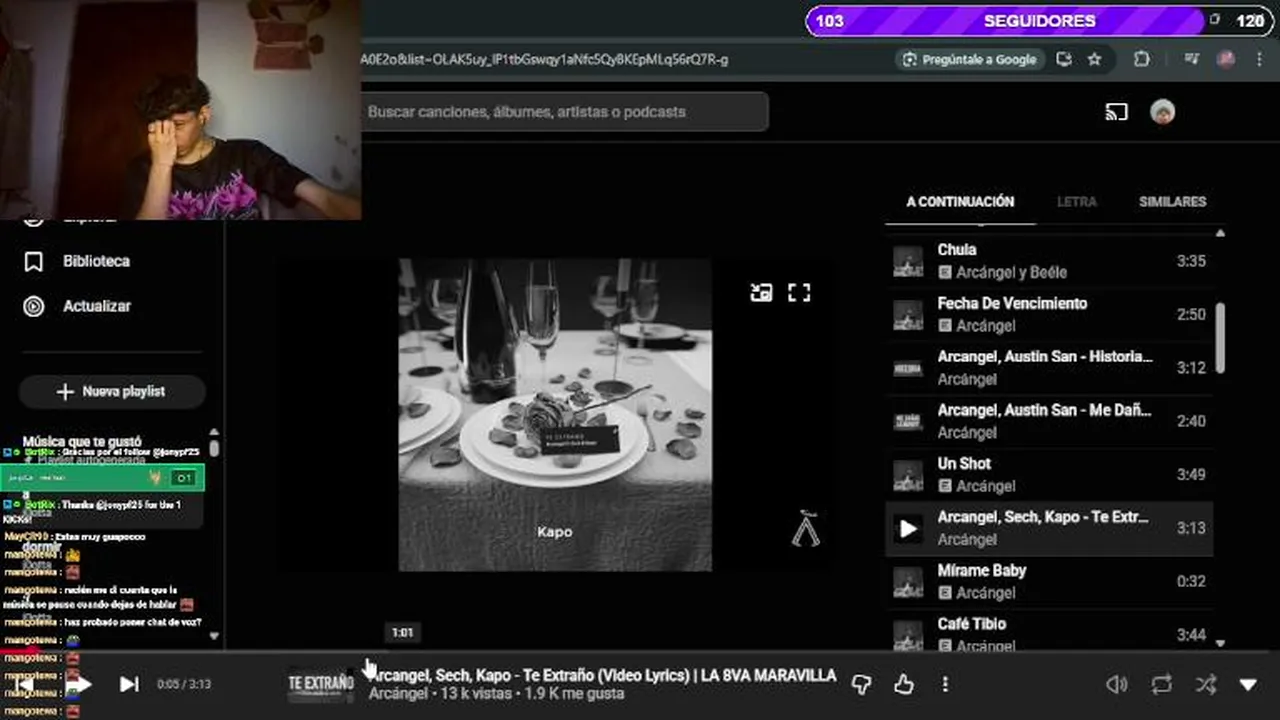Play Chula from the queue
Viewport: 1280px width, 720px height.
[x=1049, y=261]
